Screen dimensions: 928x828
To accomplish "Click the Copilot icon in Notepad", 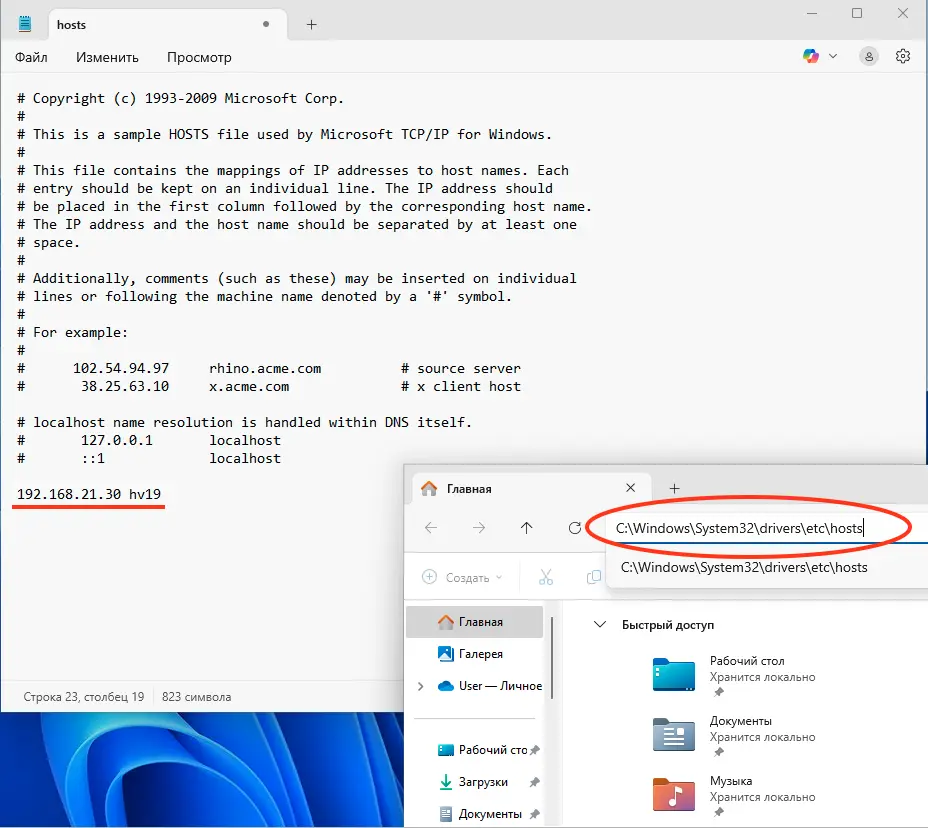I will click(x=811, y=56).
